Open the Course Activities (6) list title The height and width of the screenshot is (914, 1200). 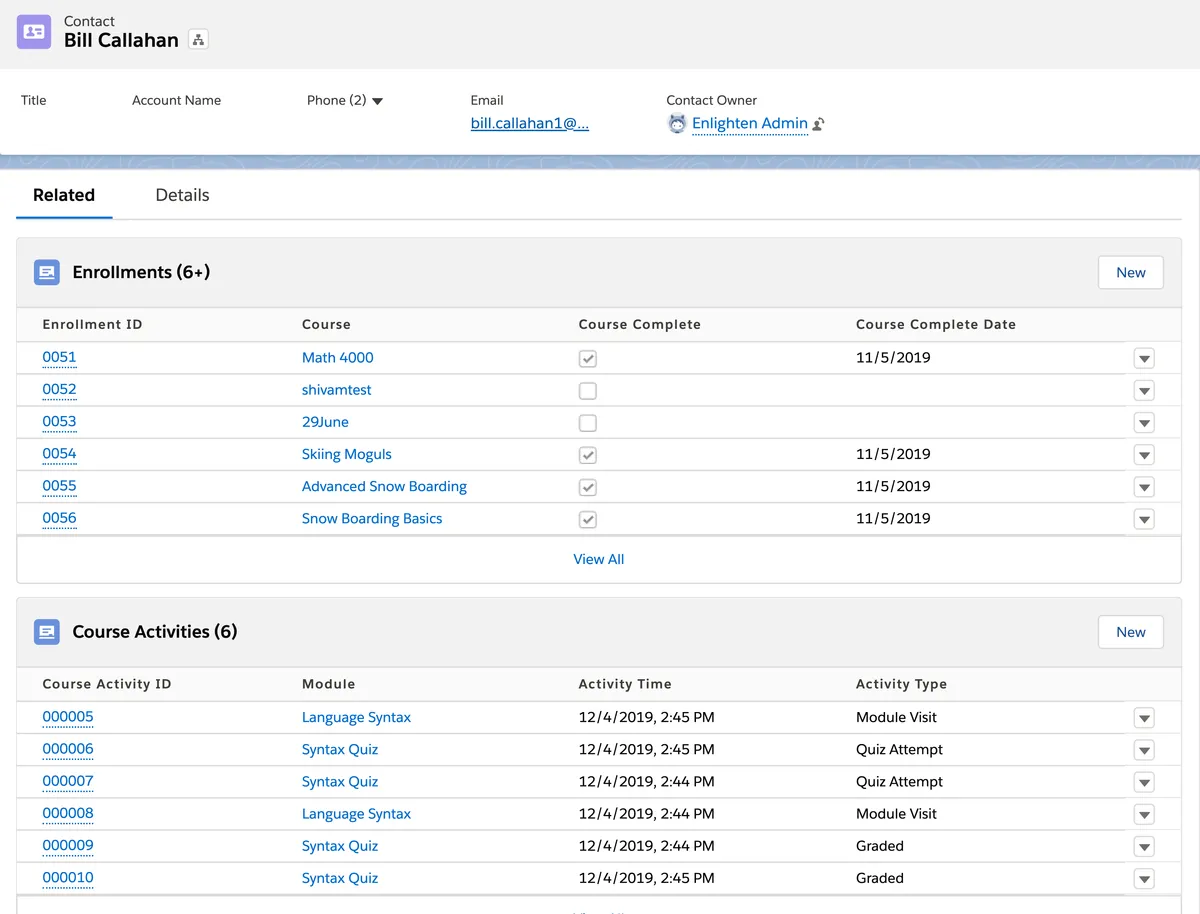pos(155,632)
